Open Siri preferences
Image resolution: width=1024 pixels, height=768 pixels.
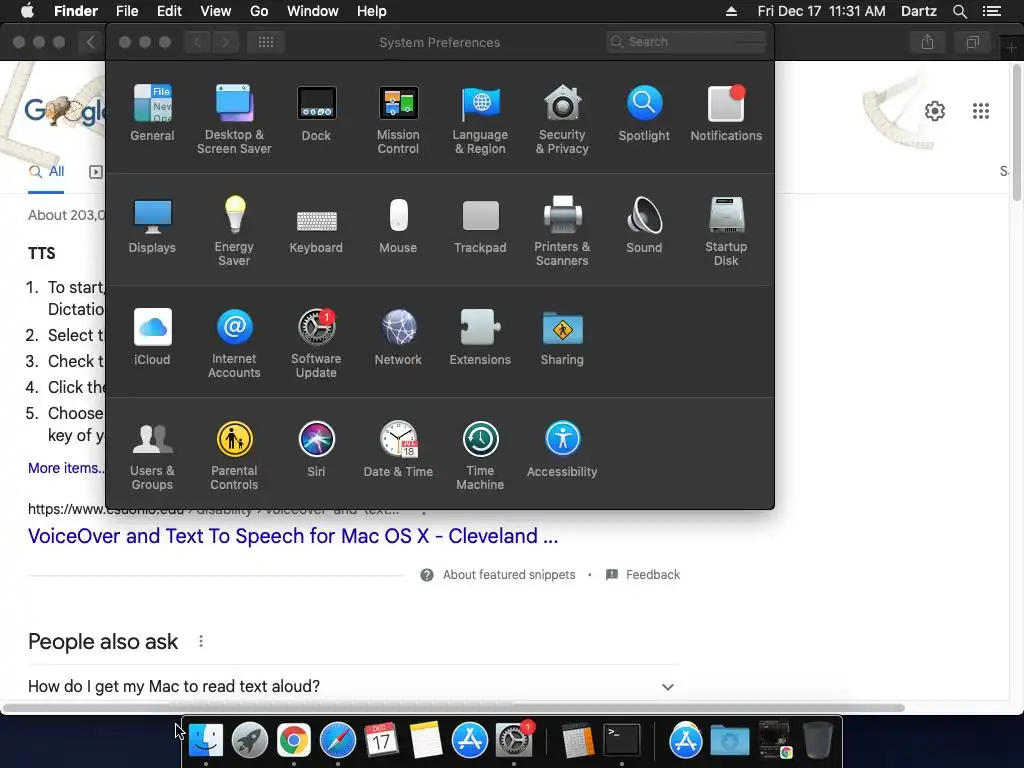pos(316,449)
